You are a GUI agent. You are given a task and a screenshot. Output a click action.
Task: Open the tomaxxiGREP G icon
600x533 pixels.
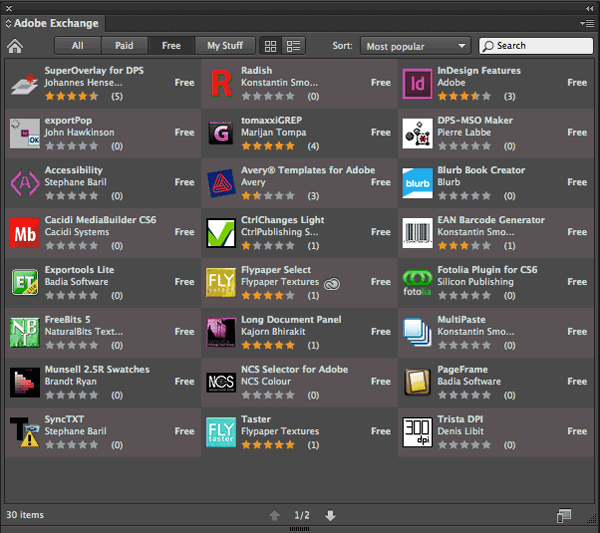(x=221, y=134)
